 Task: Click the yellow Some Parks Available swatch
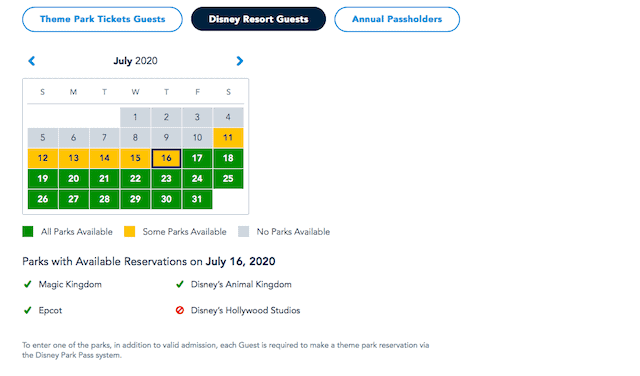[129, 231]
